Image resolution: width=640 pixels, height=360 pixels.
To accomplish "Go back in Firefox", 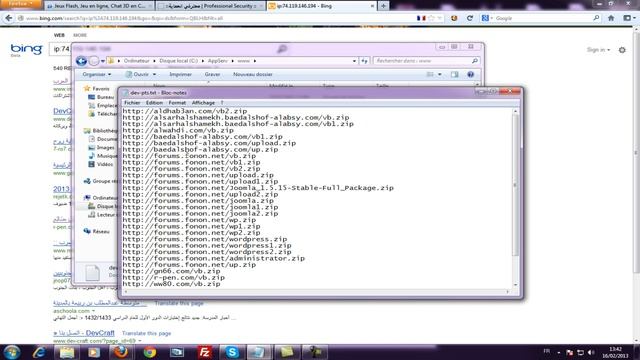I will coord(9,18).
